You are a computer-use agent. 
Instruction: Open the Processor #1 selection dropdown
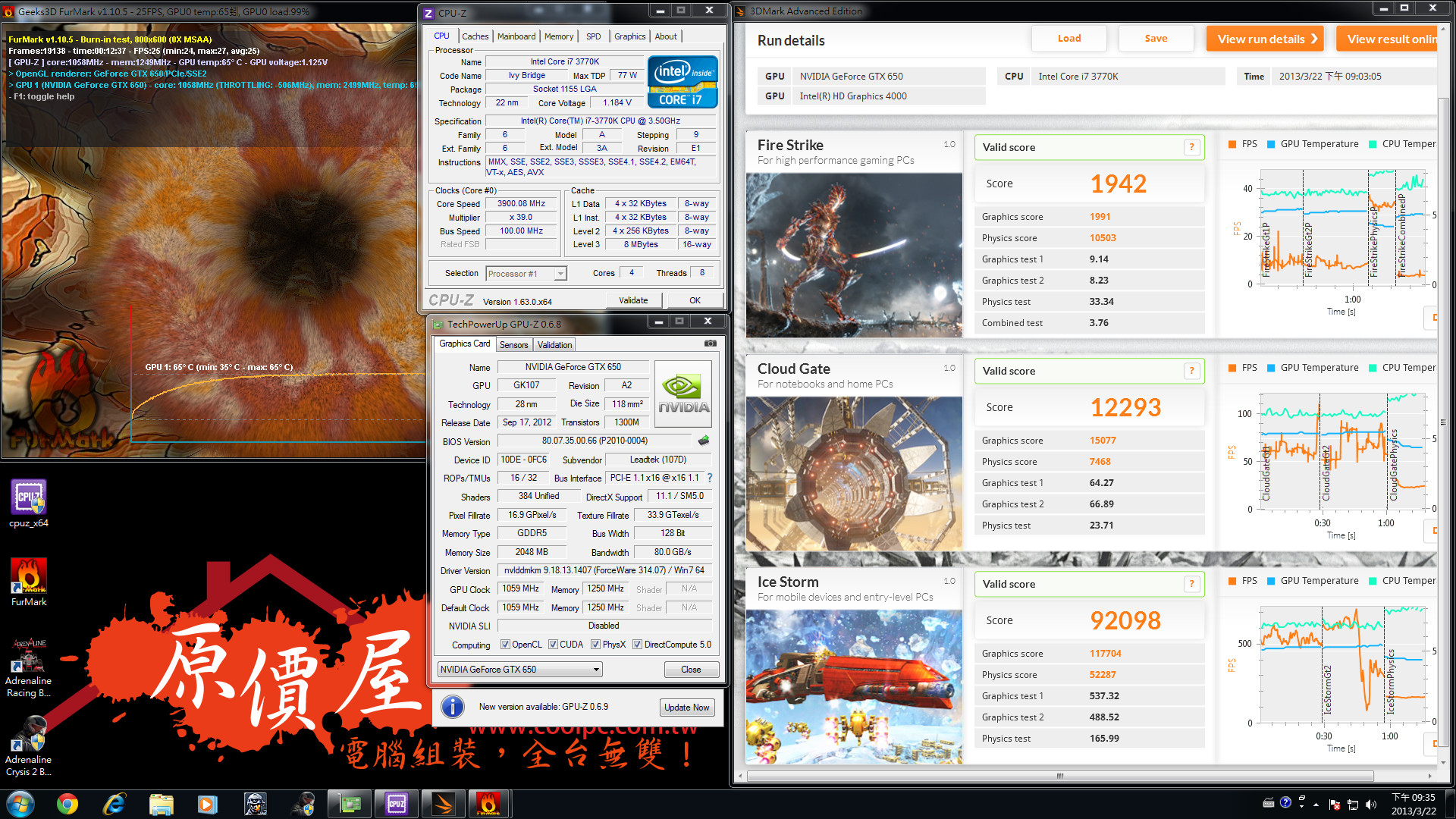click(x=527, y=274)
